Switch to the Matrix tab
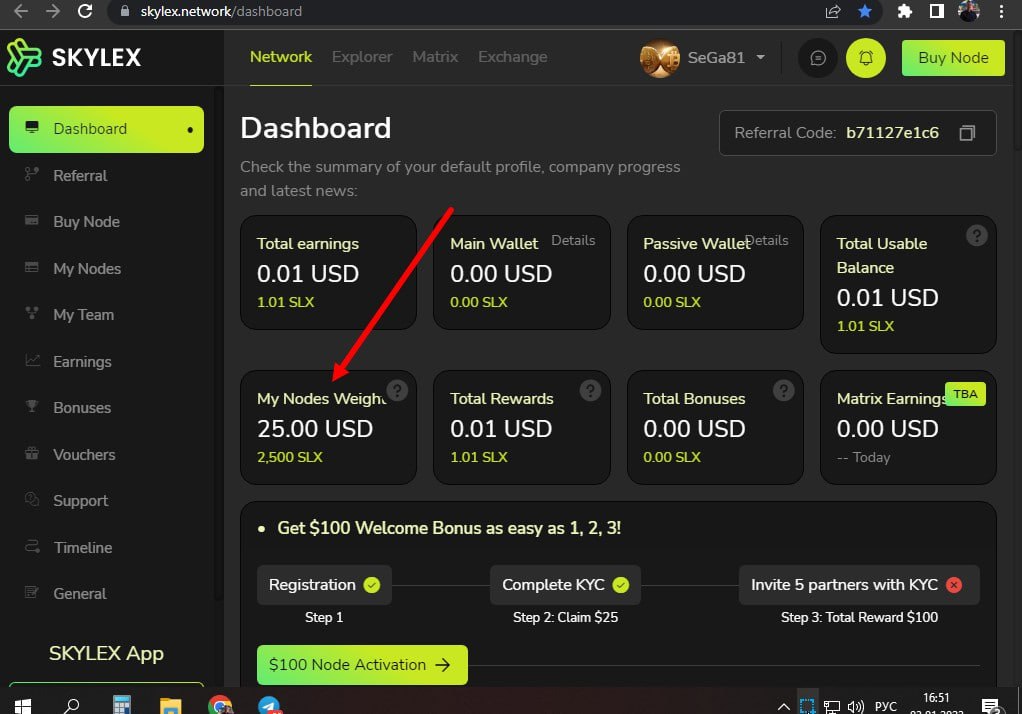 pyautogui.click(x=435, y=57)
